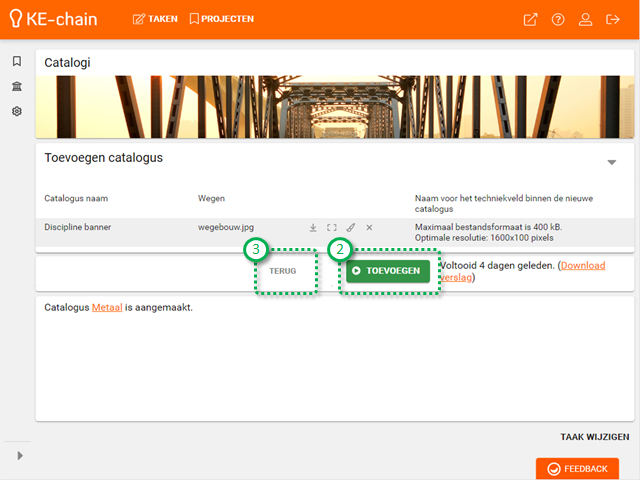This screenshot has height=480, width=640.
Task: Expand the left sidebar
Action: 19,456
